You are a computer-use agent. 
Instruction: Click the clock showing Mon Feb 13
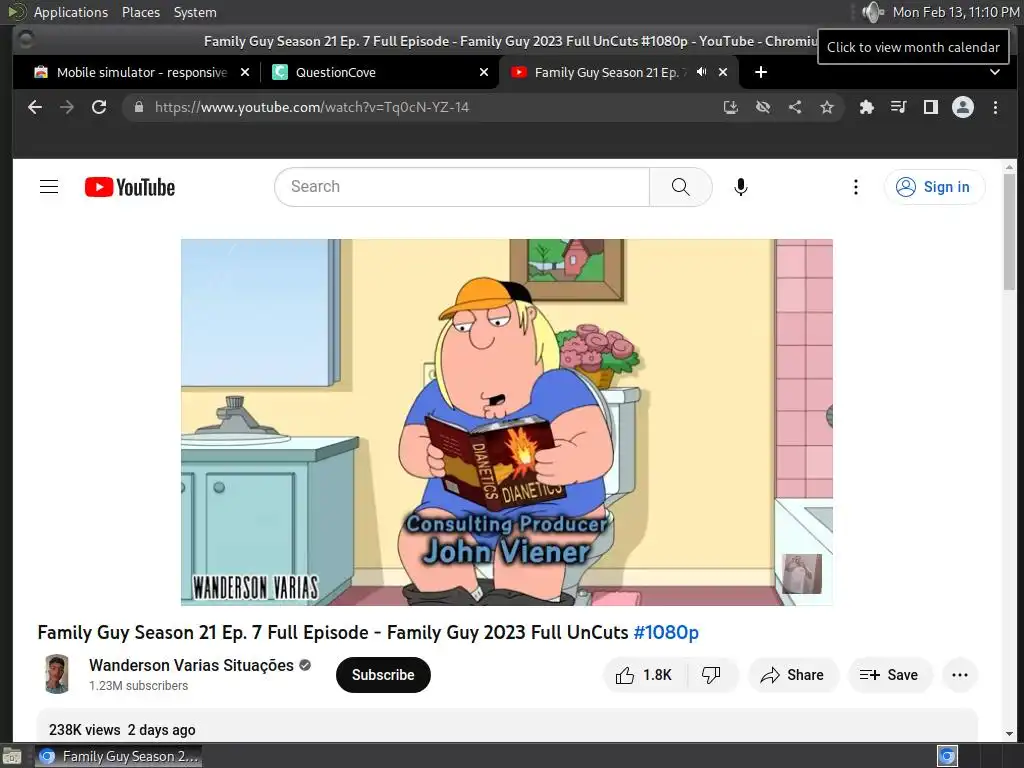point(955,12)
